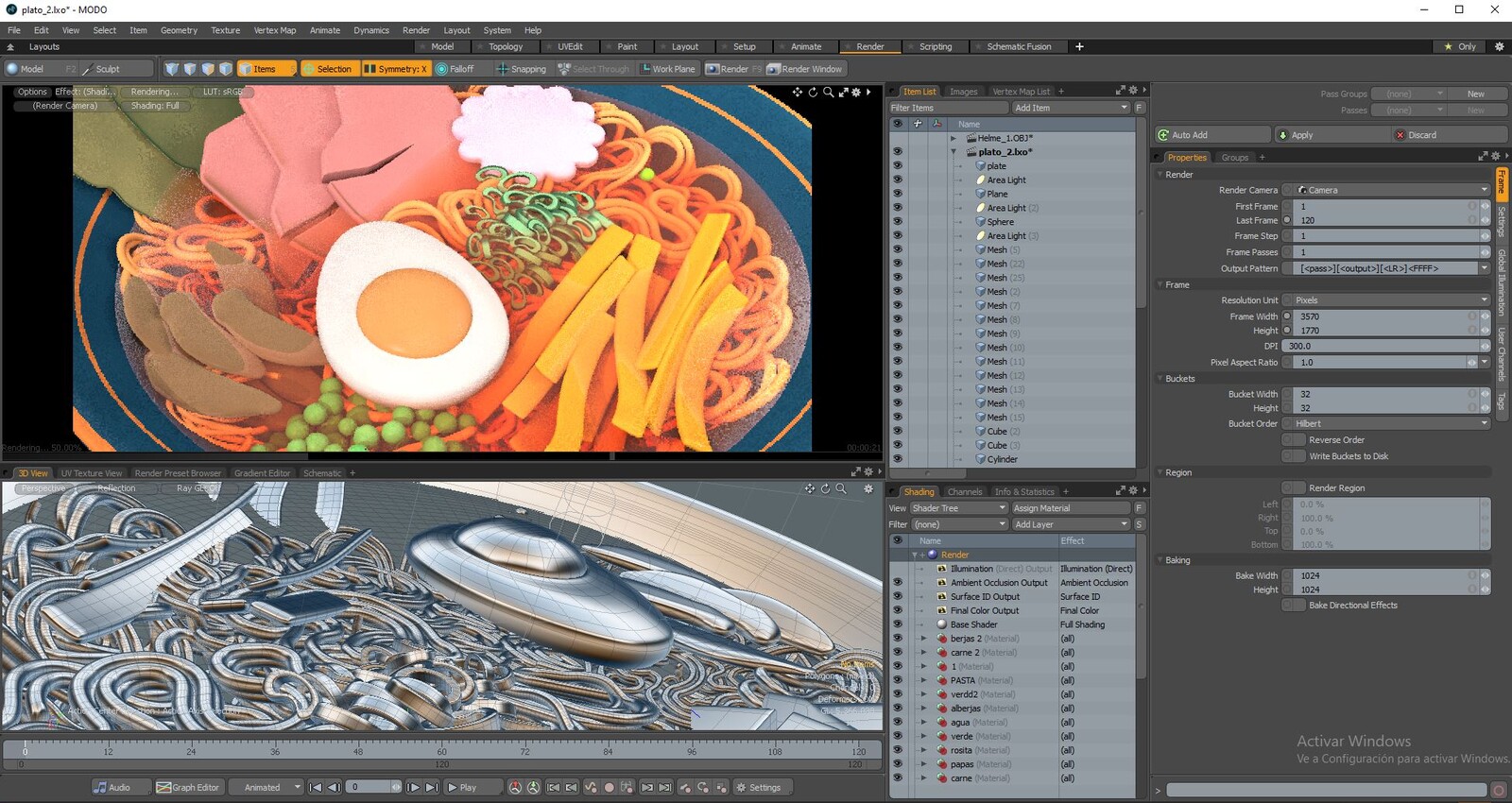Switch to Images tab
Viewport: 1512px width, 803px height.
tap(964, 92)
